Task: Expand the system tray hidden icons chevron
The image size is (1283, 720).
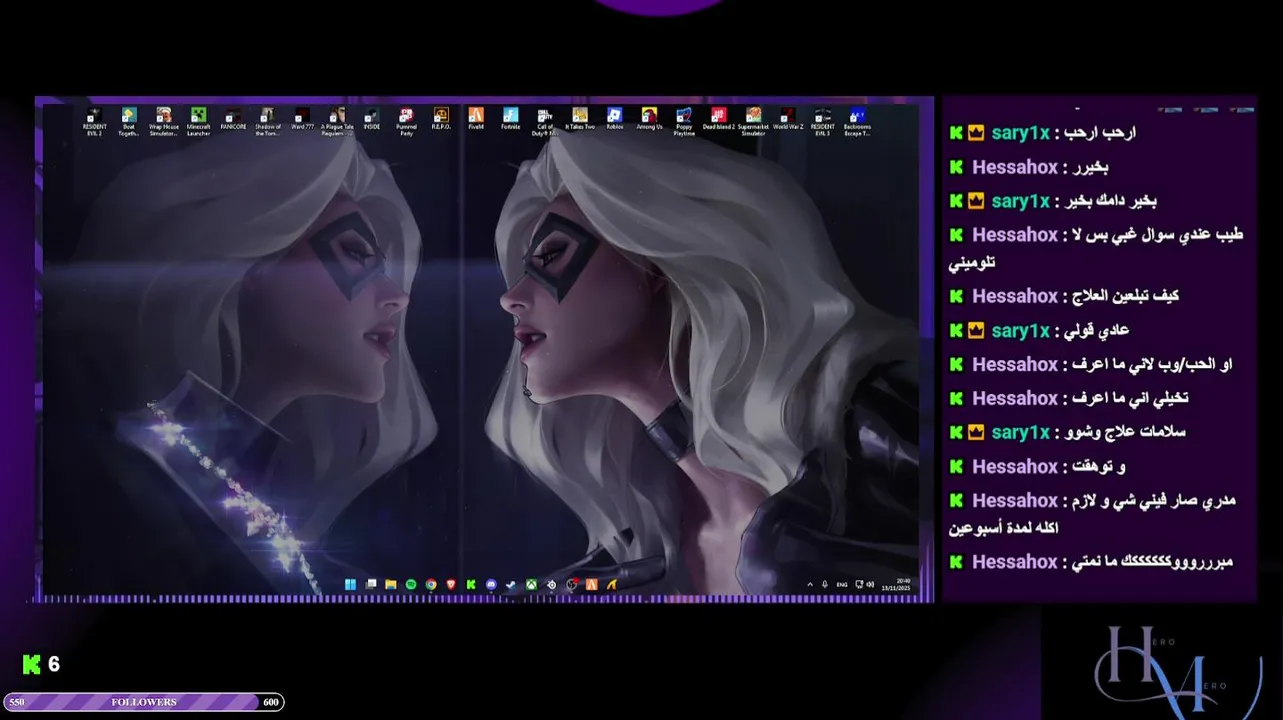Action: click(810, 584)
